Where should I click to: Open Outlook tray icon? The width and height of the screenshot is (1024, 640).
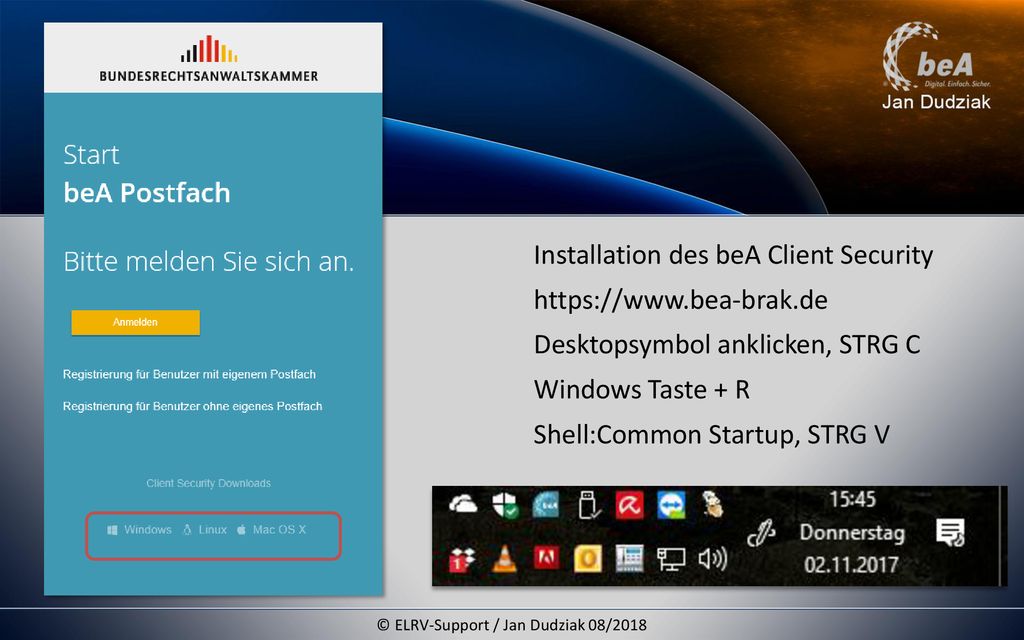click(588, 559)
